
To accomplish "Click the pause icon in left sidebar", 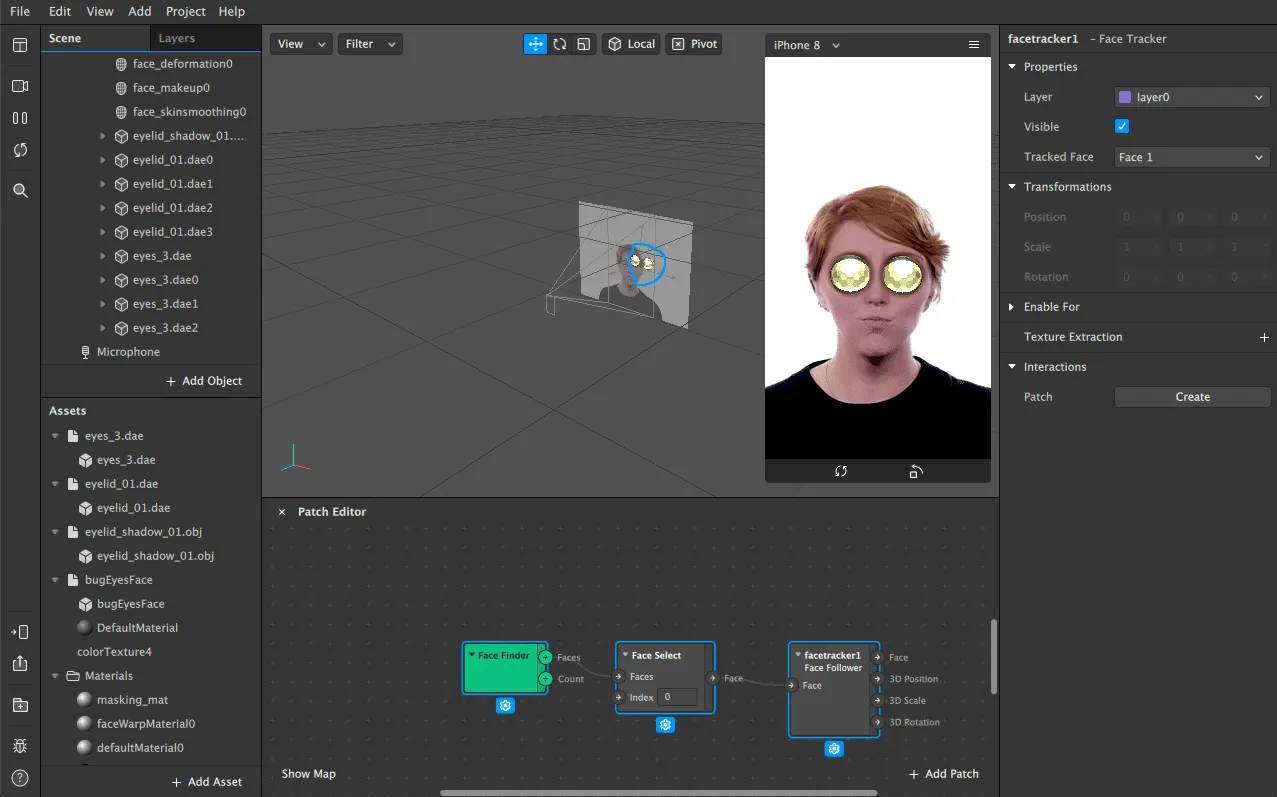I will [x=20, y=118].
